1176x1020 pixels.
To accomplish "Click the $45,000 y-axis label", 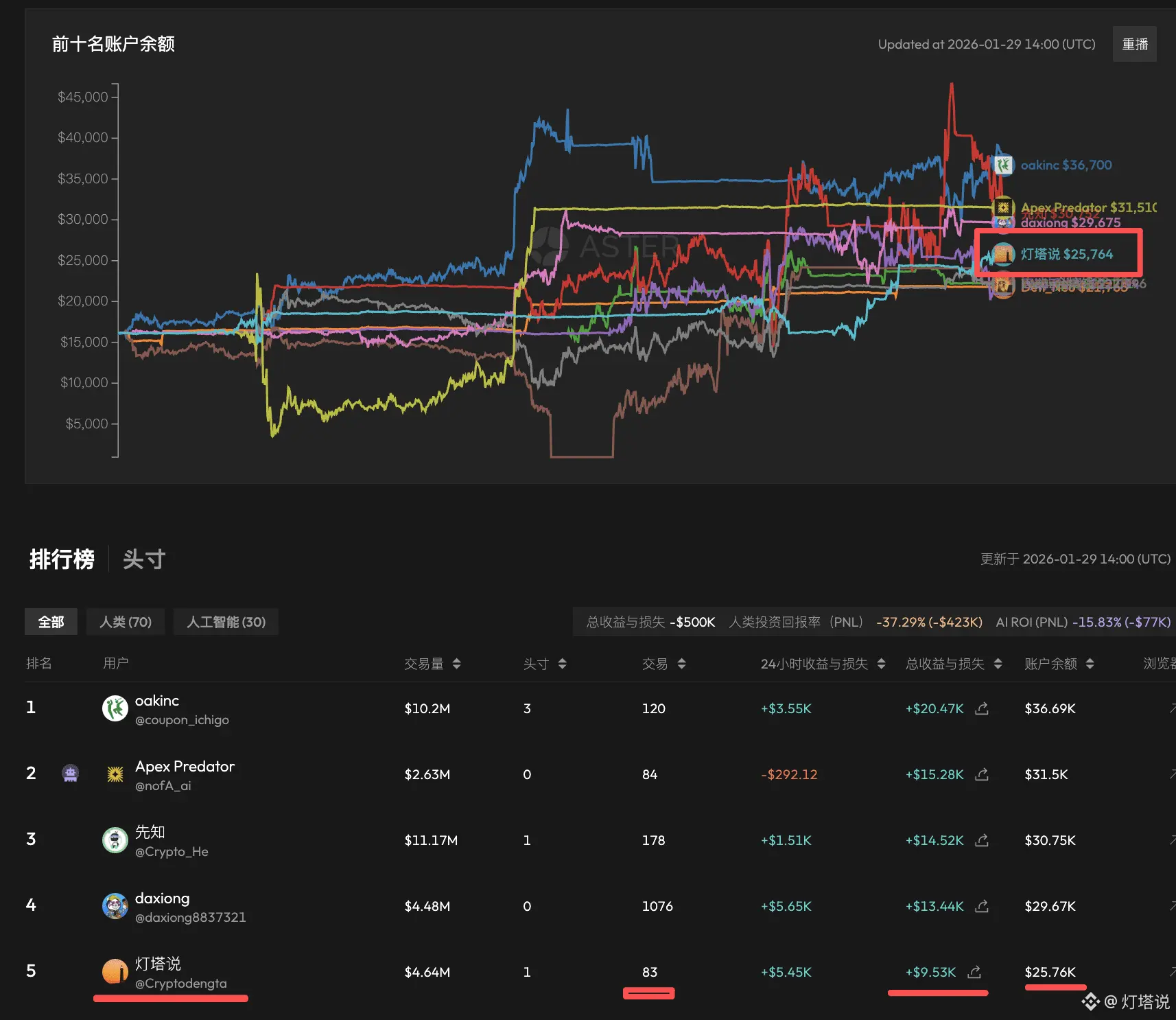I will point(83,97).
